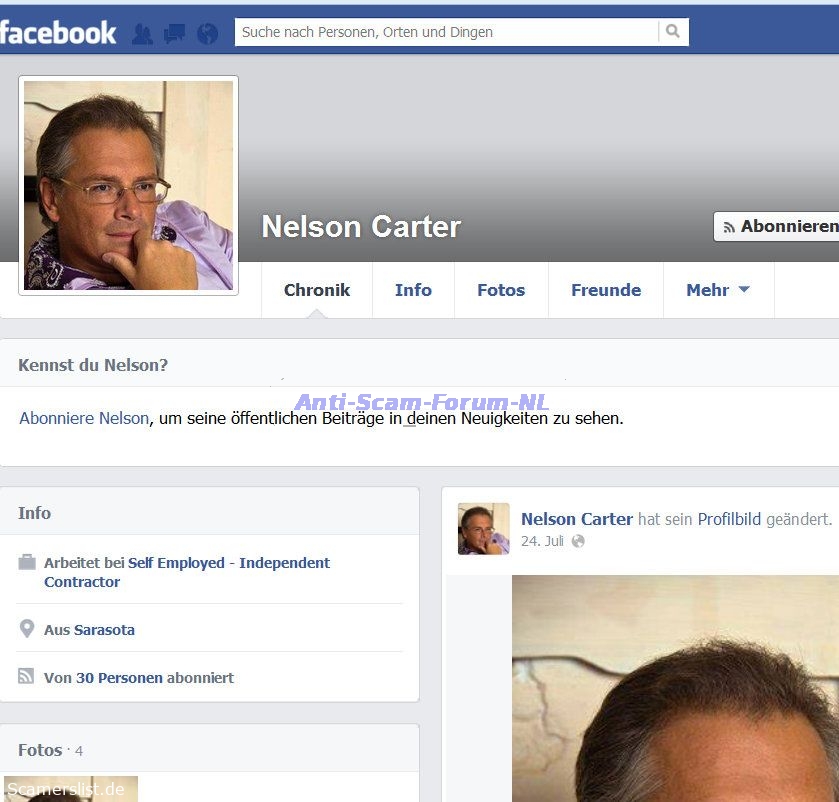Open the large profile picture thumbnail
839x802 pixels.
[x=128, y=185]
